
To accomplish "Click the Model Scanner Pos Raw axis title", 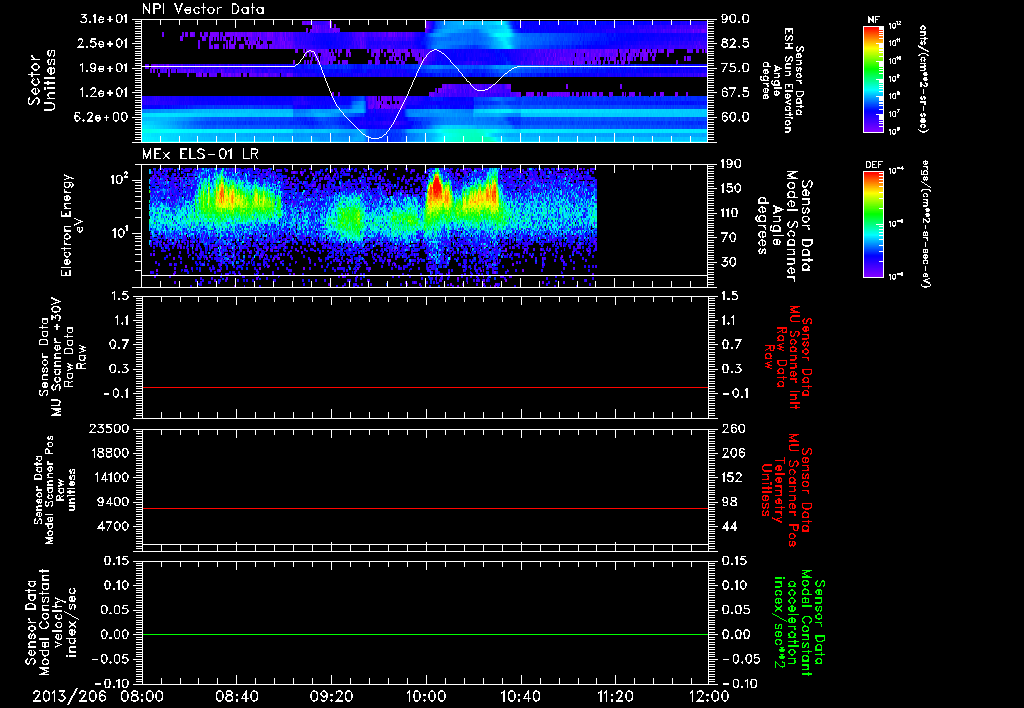I will [54, 490].
